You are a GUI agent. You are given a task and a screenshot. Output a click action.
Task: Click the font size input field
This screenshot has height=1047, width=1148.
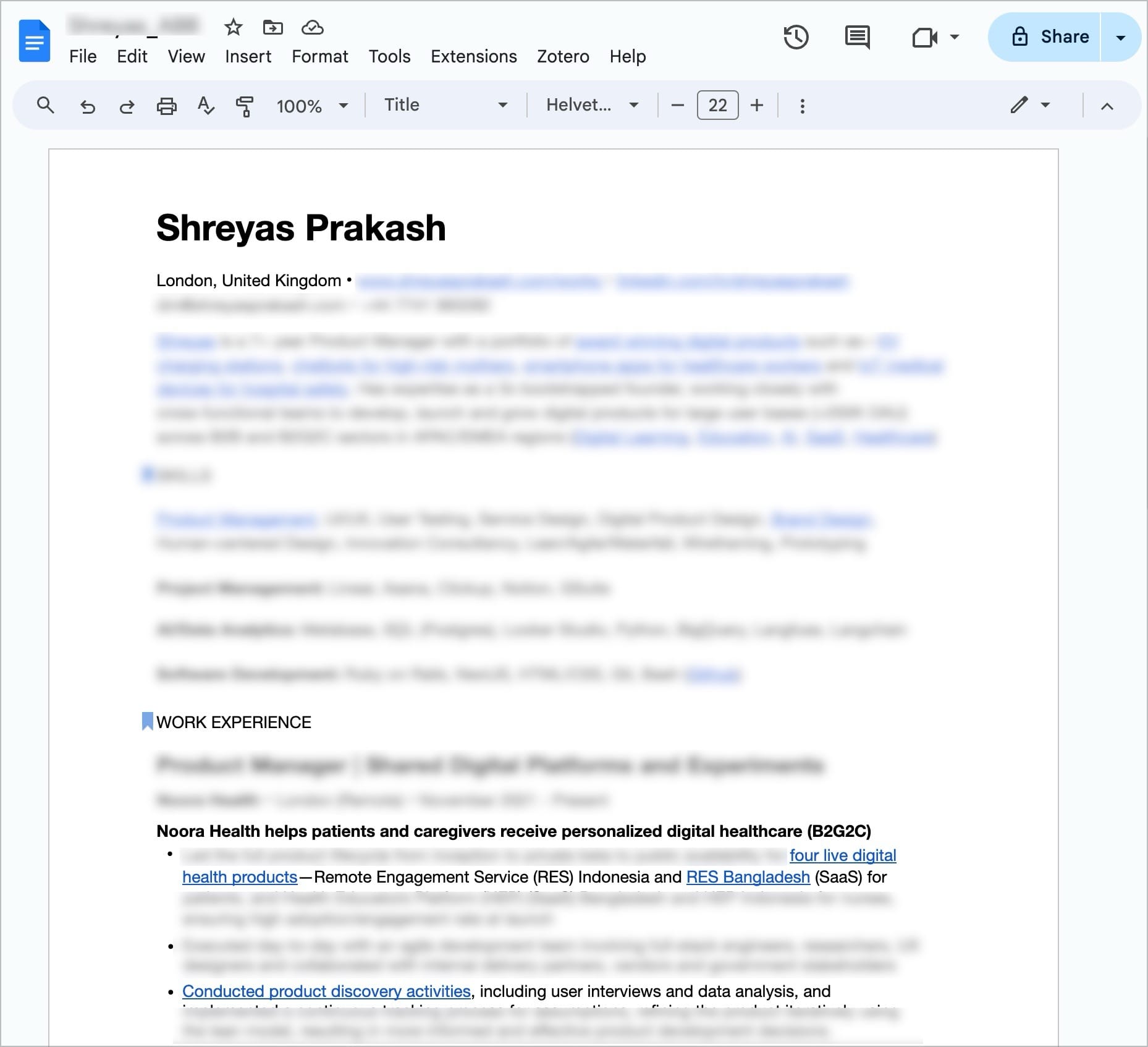point(717,106)
